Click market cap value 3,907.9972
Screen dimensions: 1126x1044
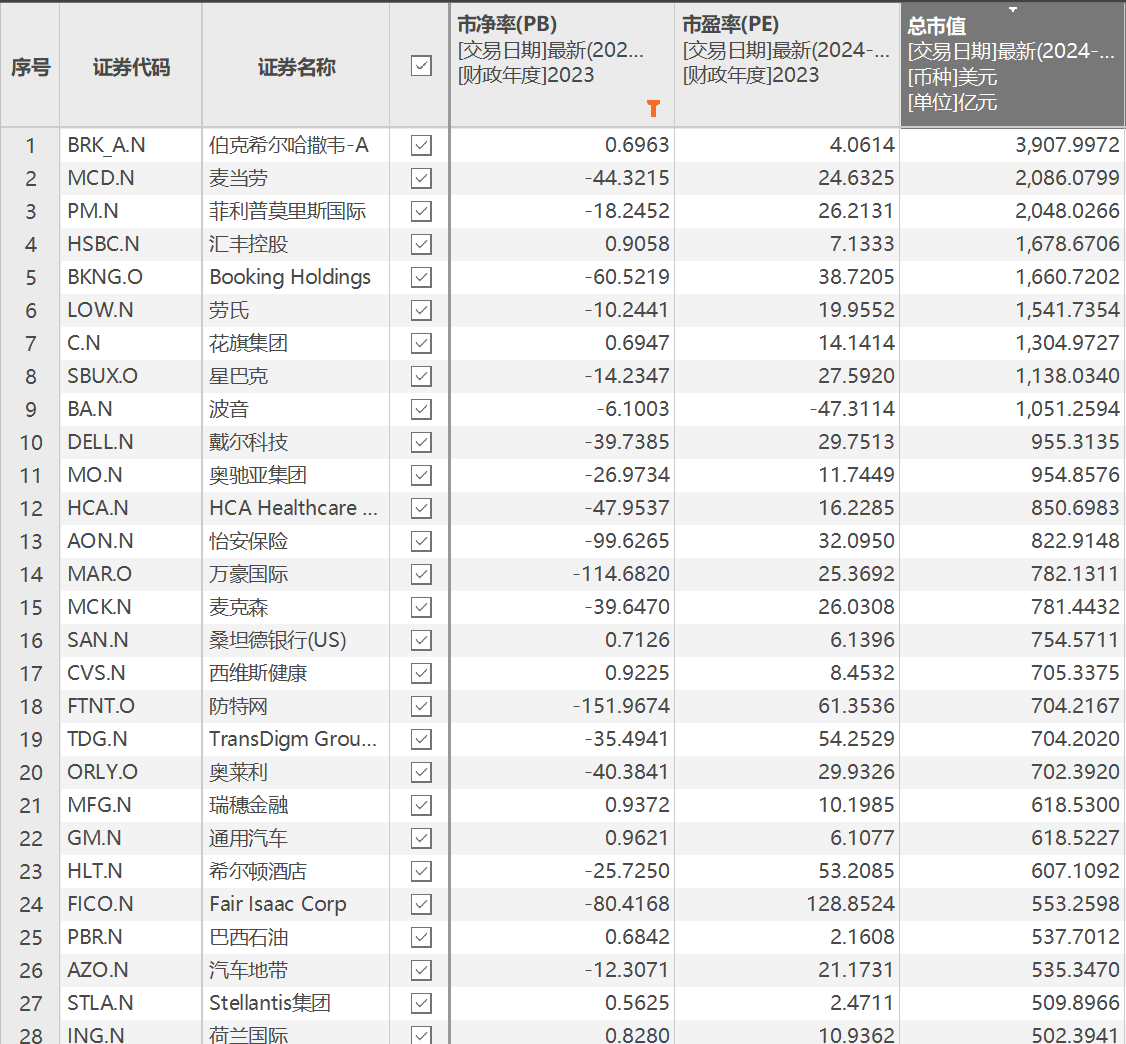1067,146
